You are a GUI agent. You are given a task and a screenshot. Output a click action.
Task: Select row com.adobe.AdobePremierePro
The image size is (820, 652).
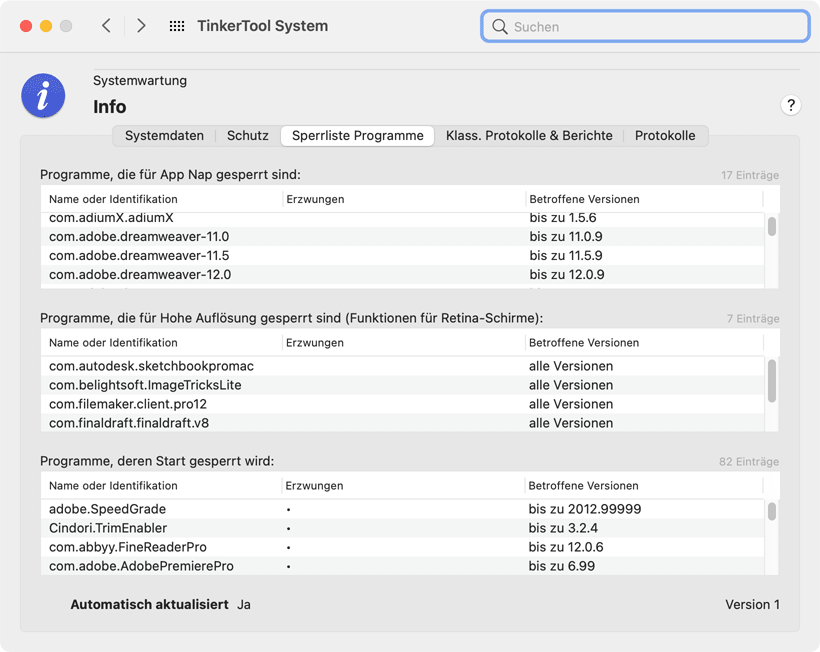[403, 566]
